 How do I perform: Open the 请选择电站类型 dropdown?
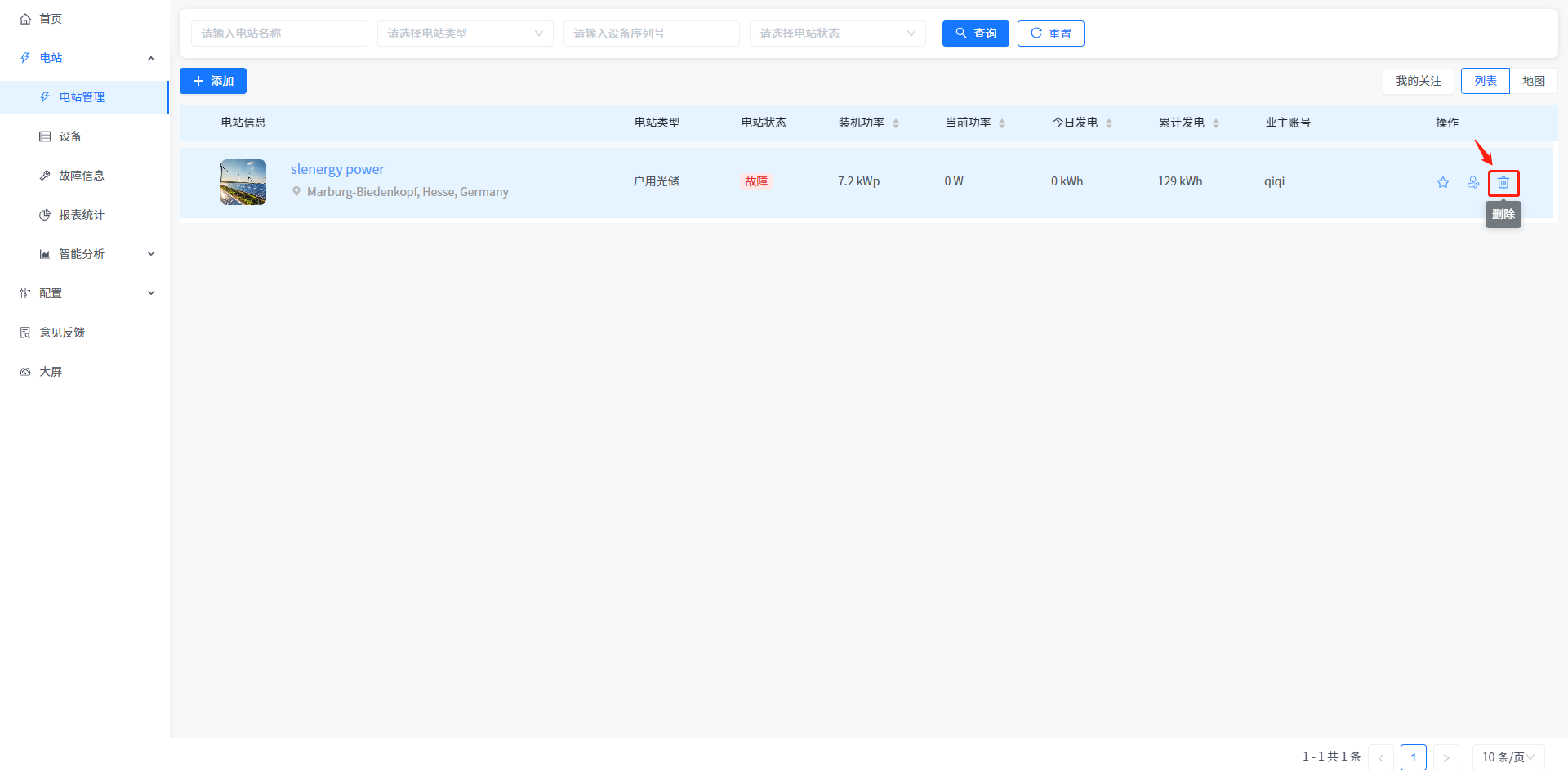point(465,33)
